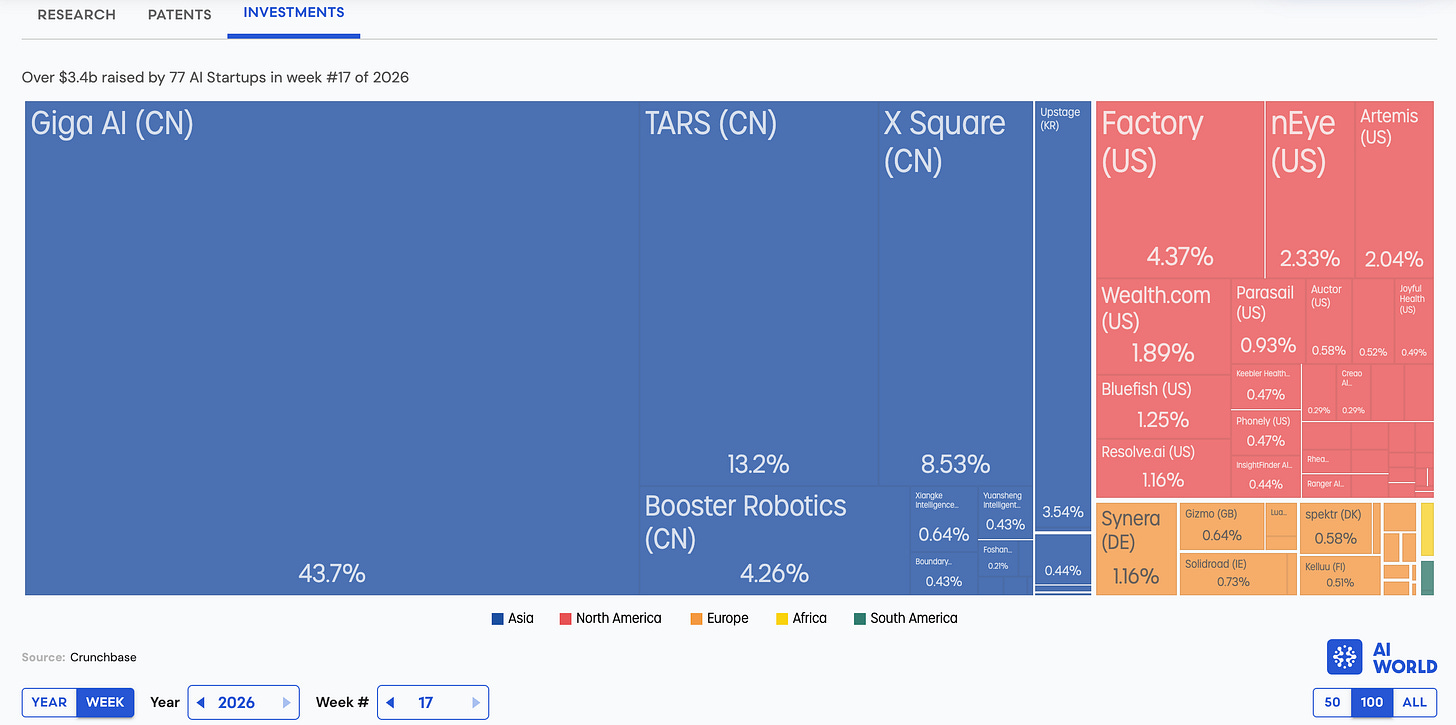Screen dimensions: 1456x725
Task: Toggle the Asia legend color square
Action: (497, 618)
